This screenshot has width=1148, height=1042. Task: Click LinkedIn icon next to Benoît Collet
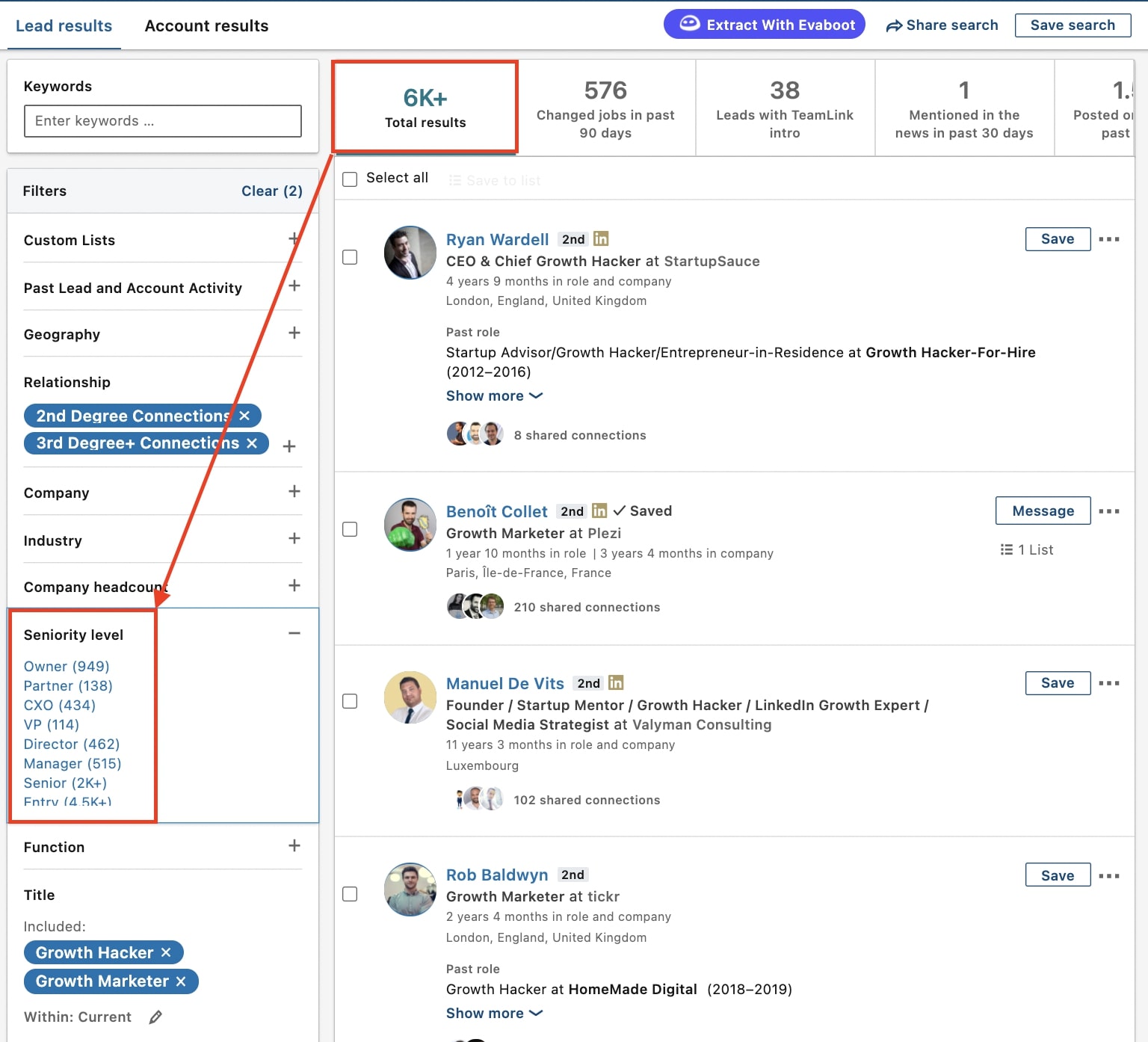click(599, 511)
